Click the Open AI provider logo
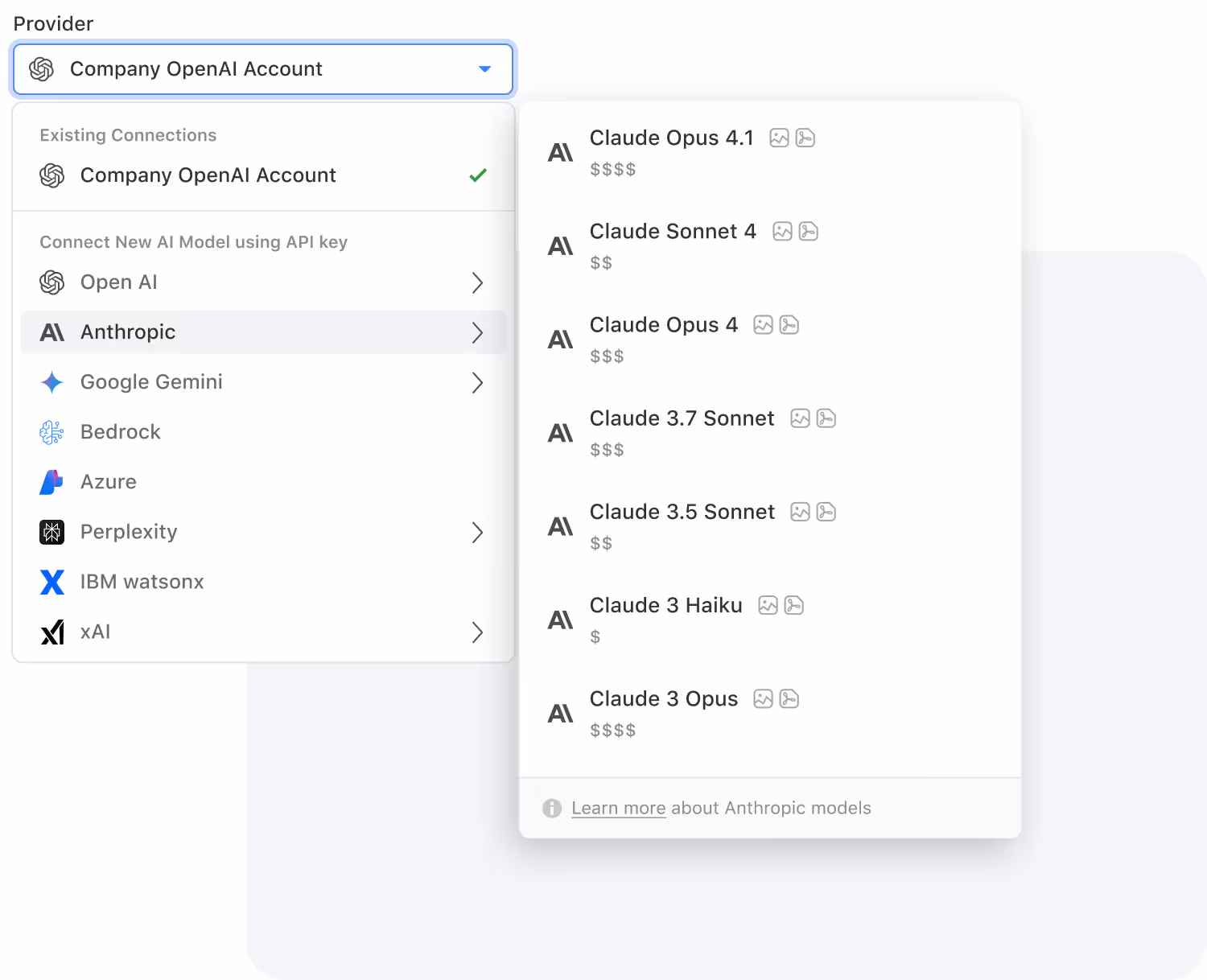Image resolution: width=1207 pixels, height=980 pixels. pyautogui.click(x=52, y=282)
